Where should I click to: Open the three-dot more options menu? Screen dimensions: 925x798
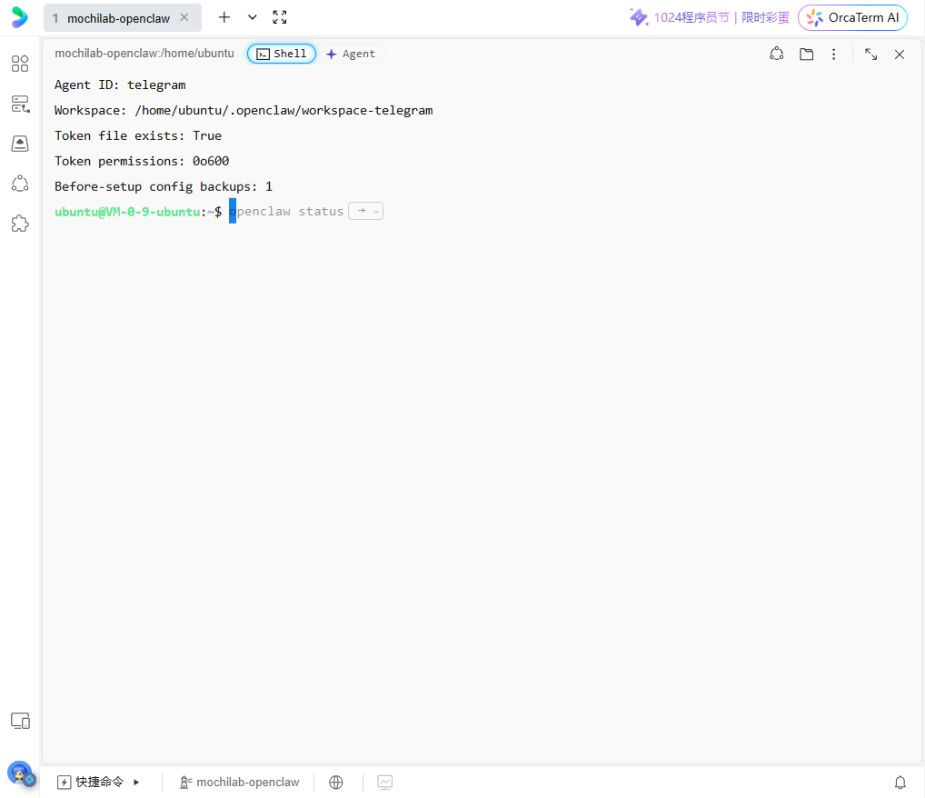[x=833, y=54]
